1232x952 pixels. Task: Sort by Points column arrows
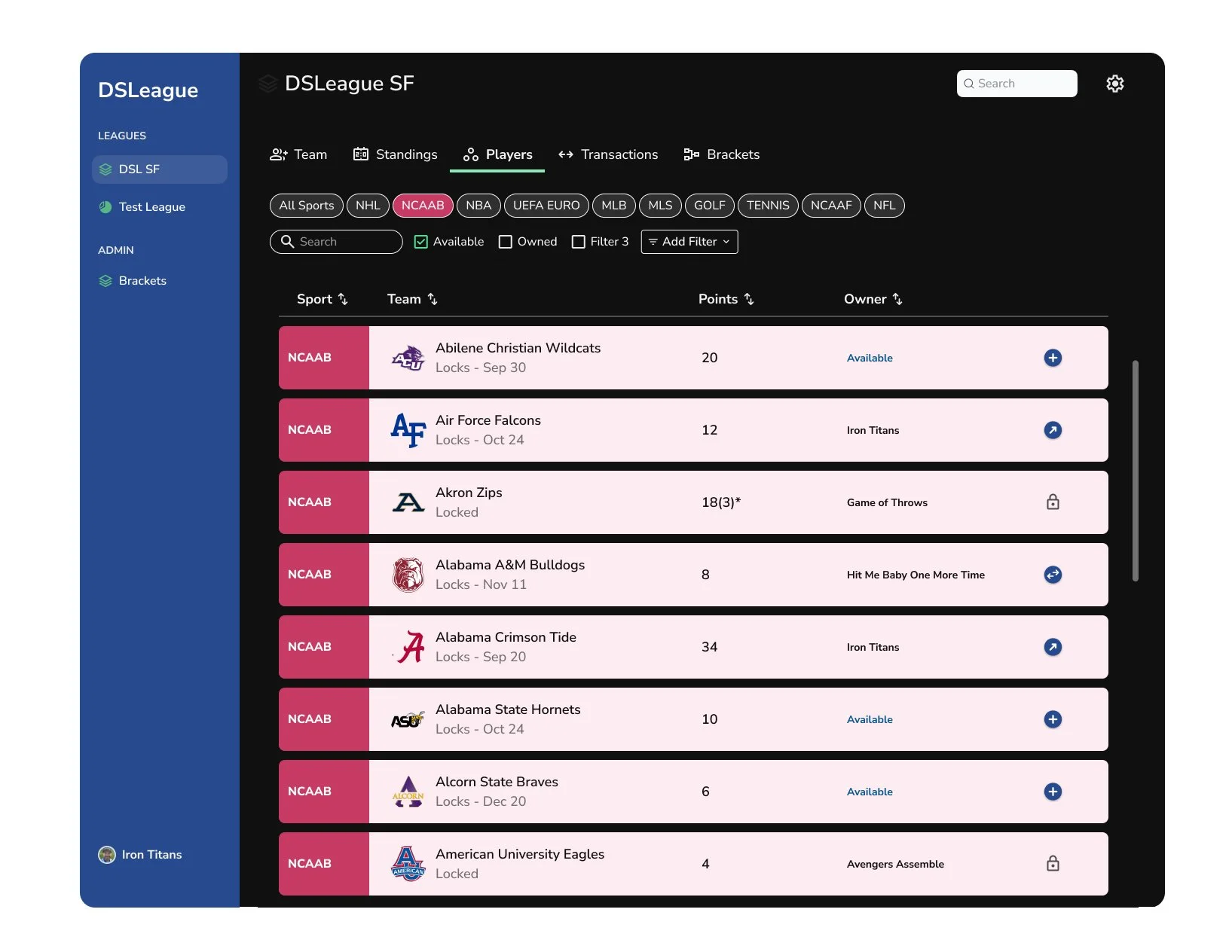749,299
